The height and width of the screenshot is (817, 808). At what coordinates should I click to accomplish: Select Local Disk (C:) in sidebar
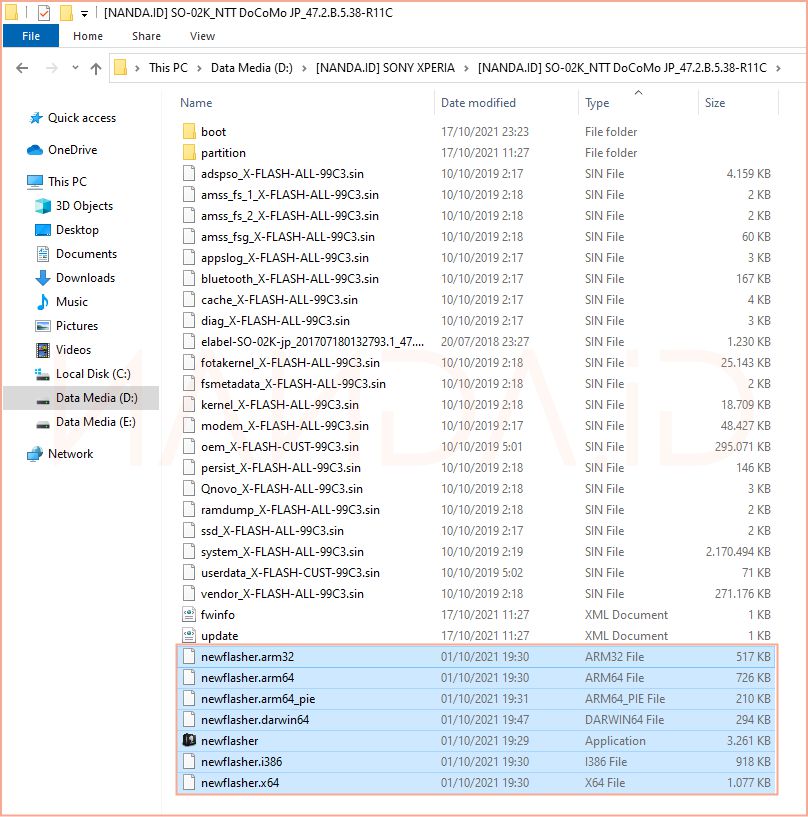point(92,374)
